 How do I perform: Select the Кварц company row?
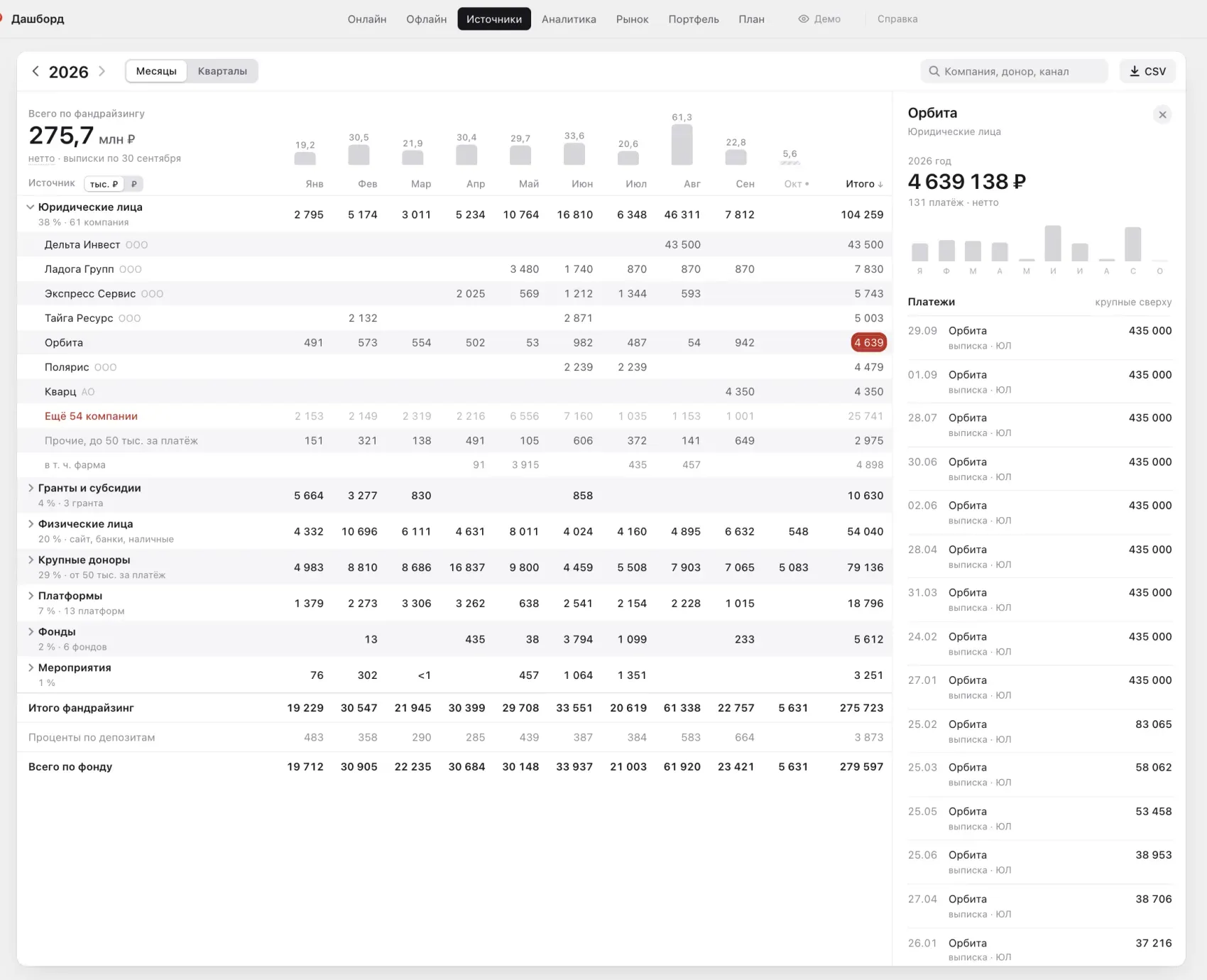[454, 391]
